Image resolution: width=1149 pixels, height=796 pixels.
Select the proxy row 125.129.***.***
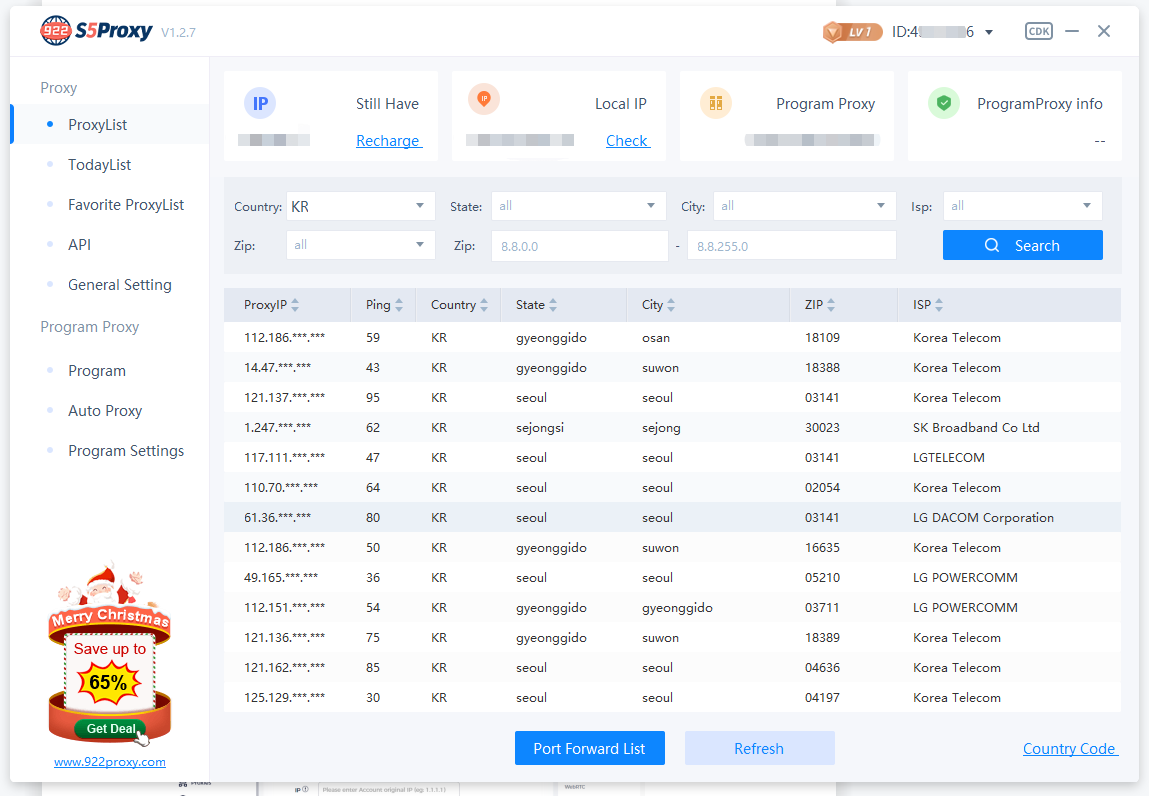[672, 698]
